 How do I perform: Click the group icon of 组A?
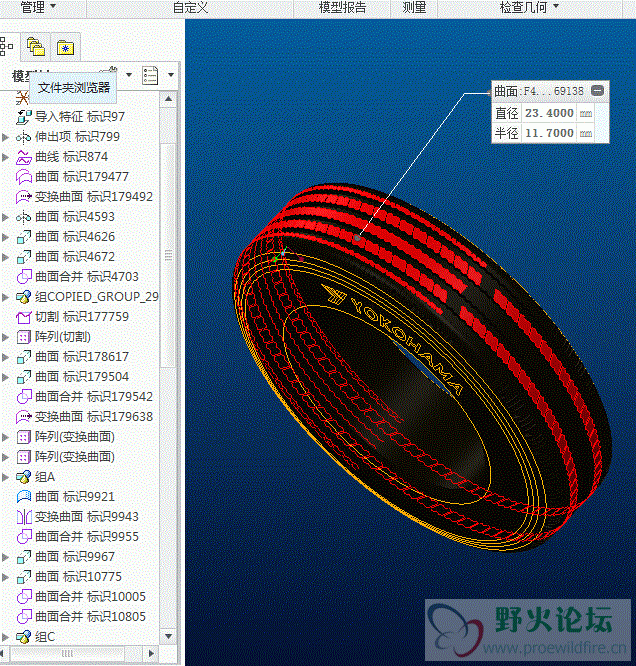tap(24, 477)
